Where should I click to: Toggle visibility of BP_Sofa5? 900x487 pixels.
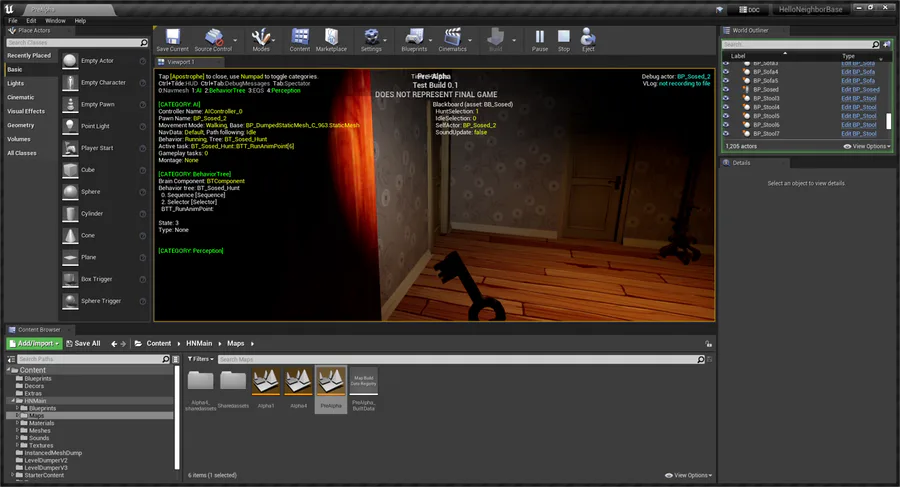[x=726, y=80]
